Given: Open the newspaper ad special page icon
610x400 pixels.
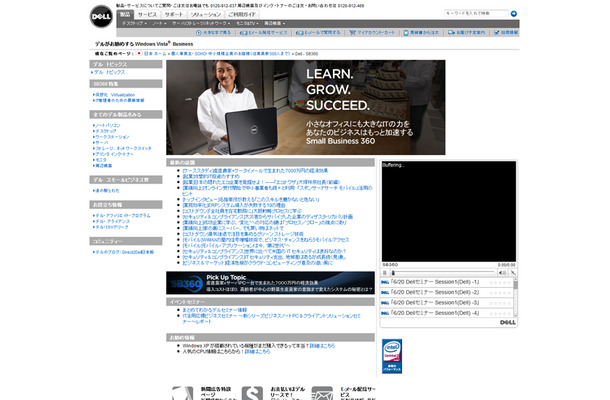Looking at the screenshot, I should click(182, 393).
